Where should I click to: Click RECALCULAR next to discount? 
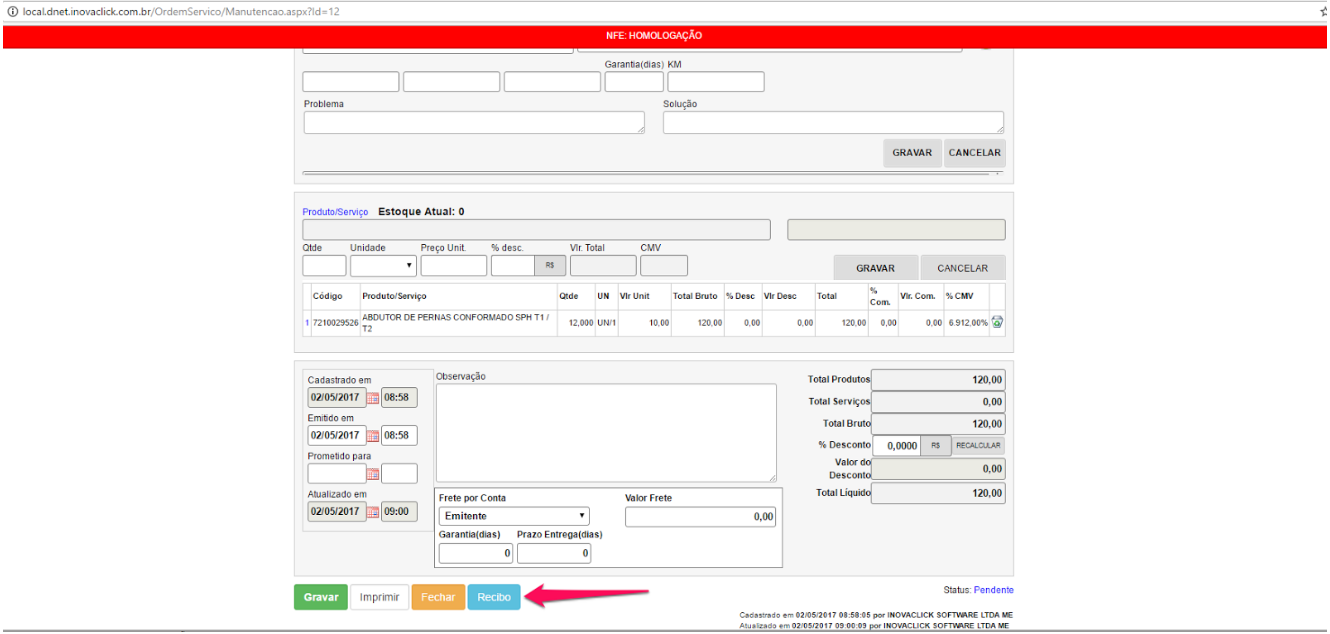pyautogui.click(x=977, y=446)
